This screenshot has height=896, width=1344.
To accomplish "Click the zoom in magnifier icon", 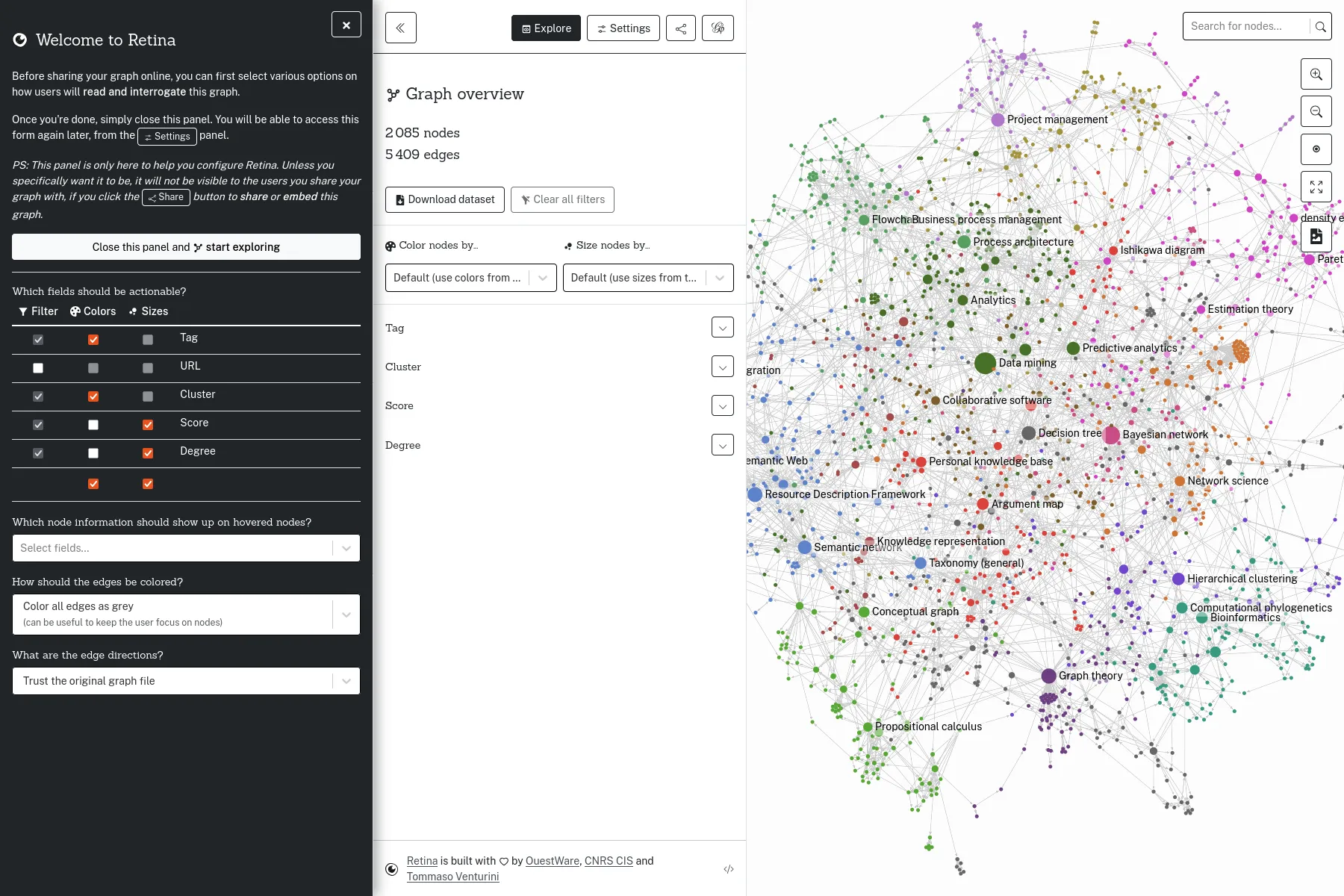I will (1316, 75).
